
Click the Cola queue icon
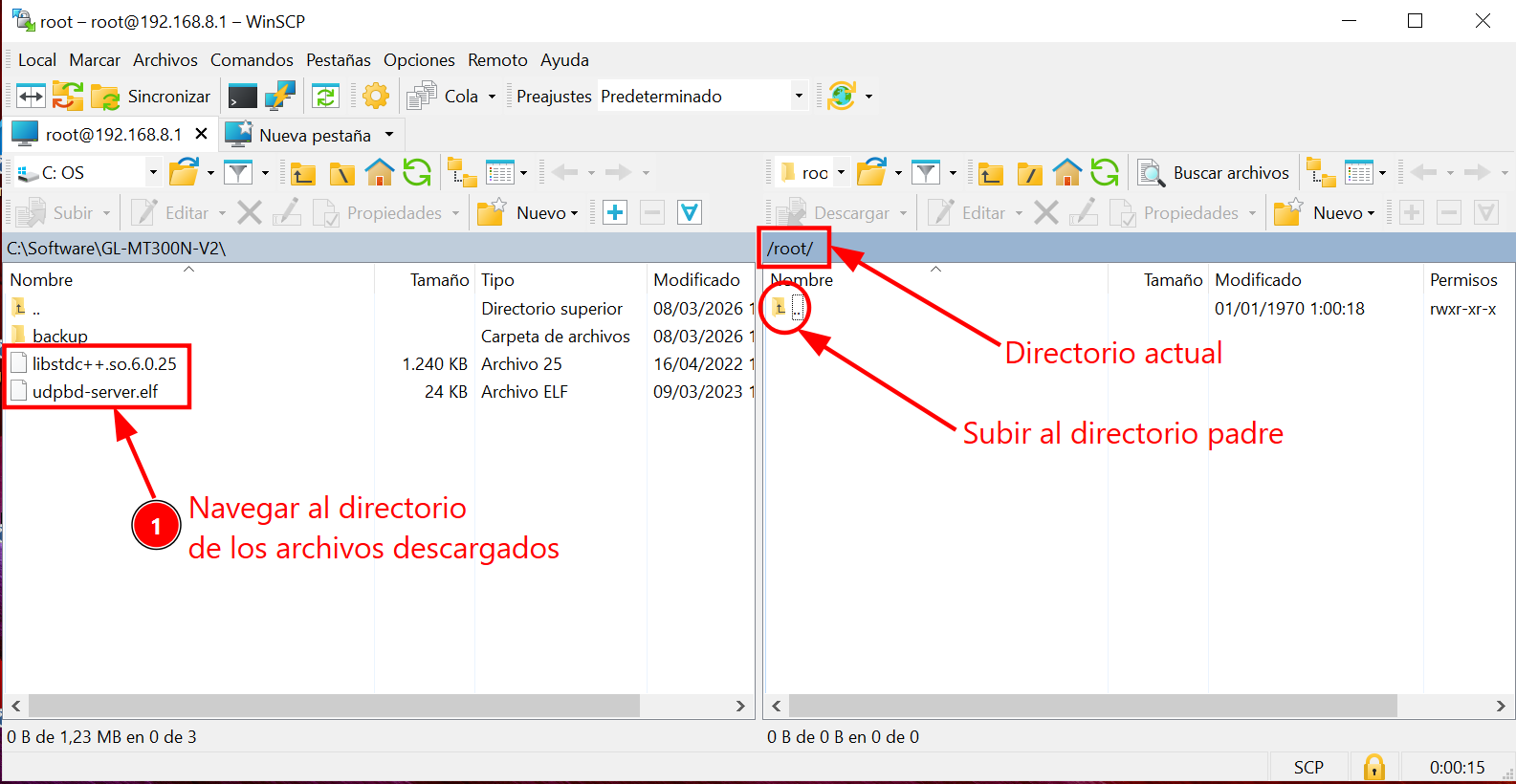(x=422, y=97)
